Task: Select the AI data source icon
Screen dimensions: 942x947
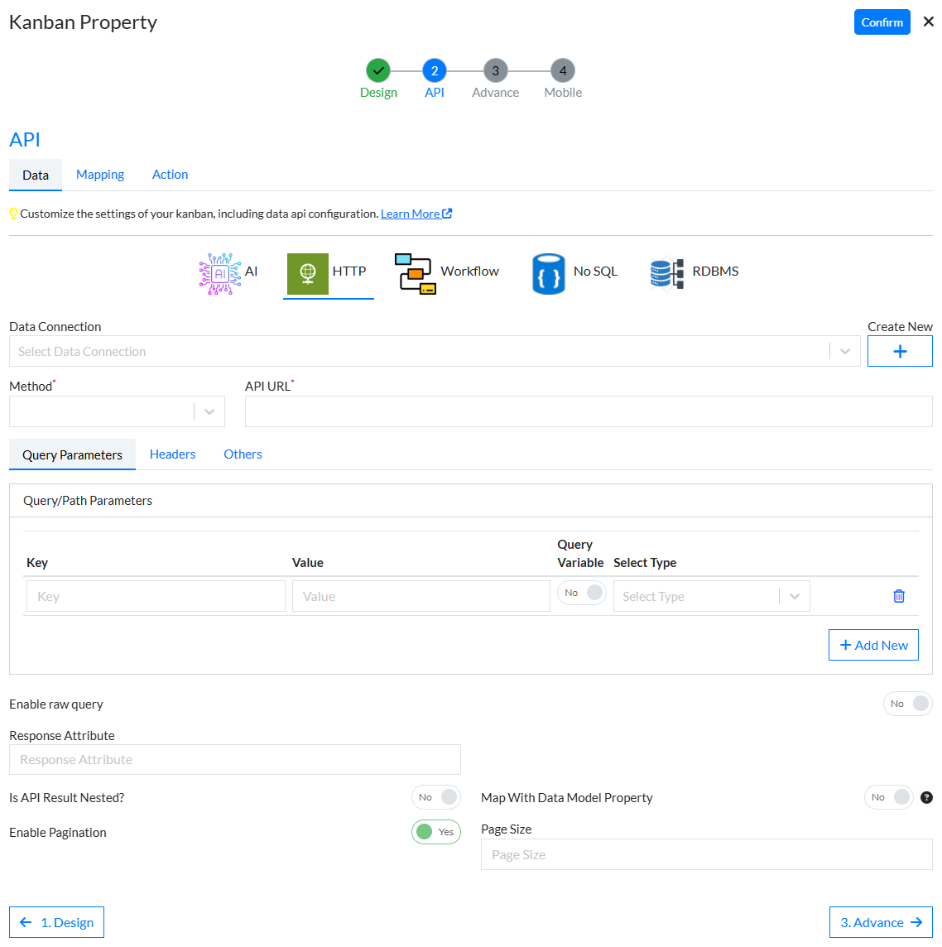Action: [220, 274]
